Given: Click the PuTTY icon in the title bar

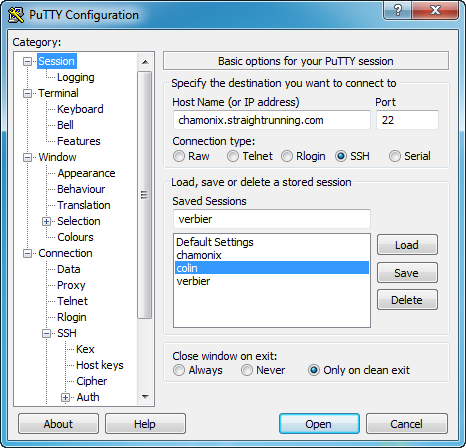Looking at the screenshot, I should (x=16, y=15).
